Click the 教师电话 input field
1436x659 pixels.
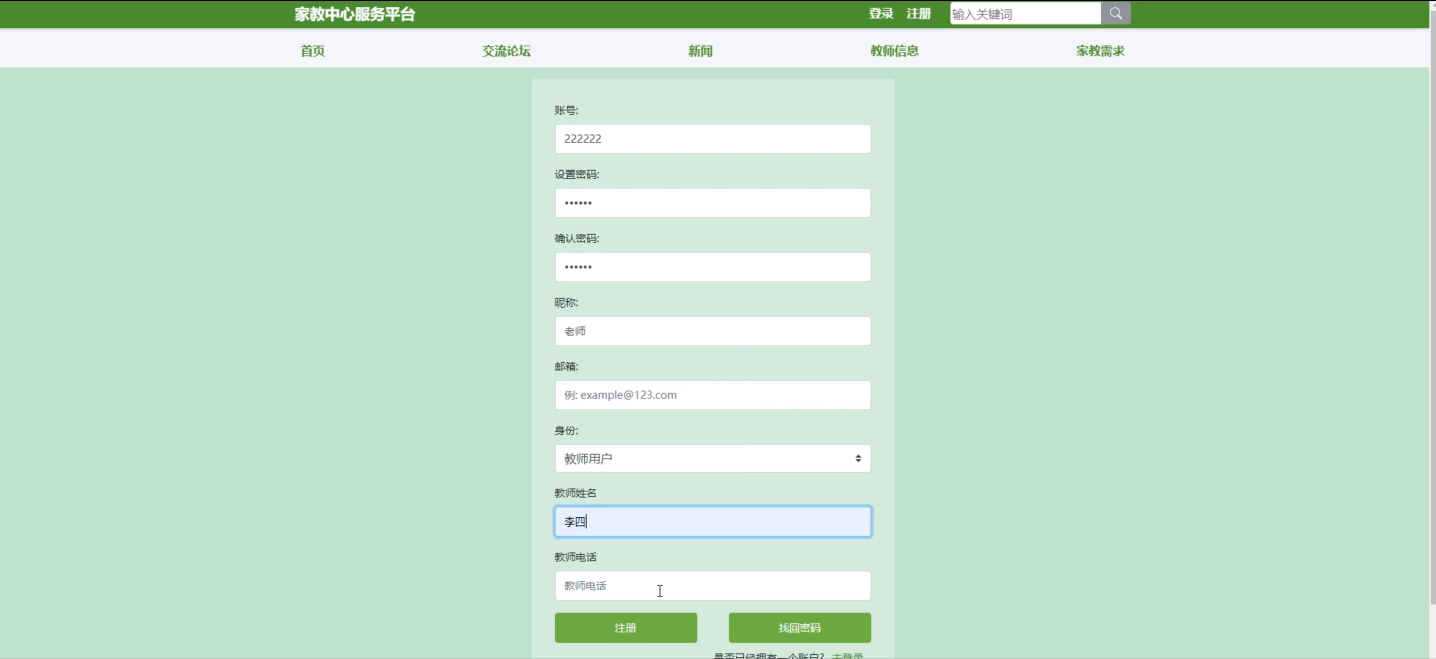point(713,586)
